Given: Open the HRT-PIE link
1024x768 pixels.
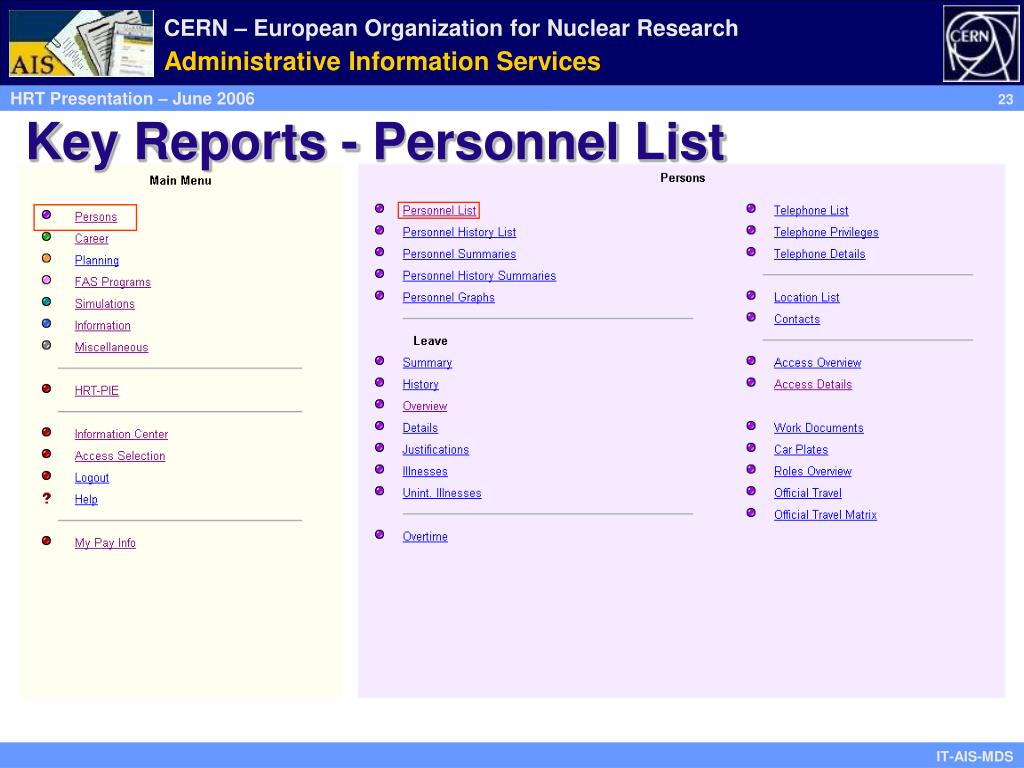Looking at the screenshot, I should (x=97, y=391).
